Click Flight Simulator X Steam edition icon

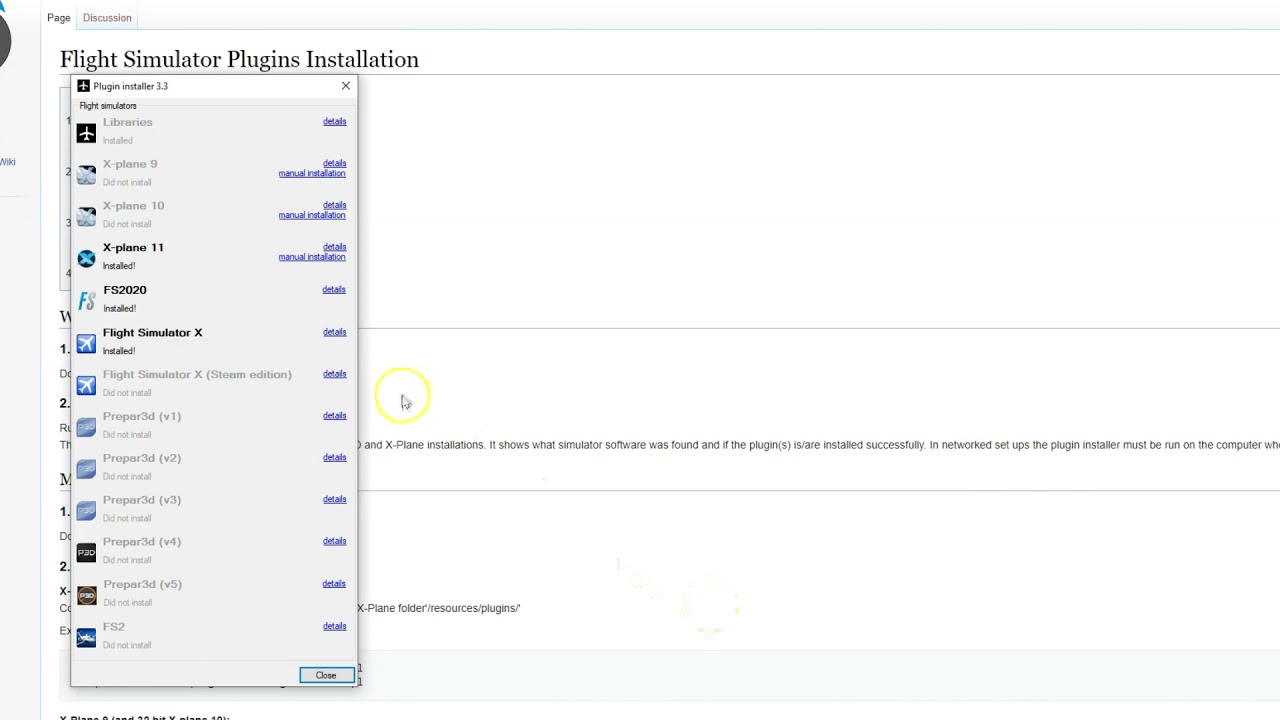tap(86, 386)
